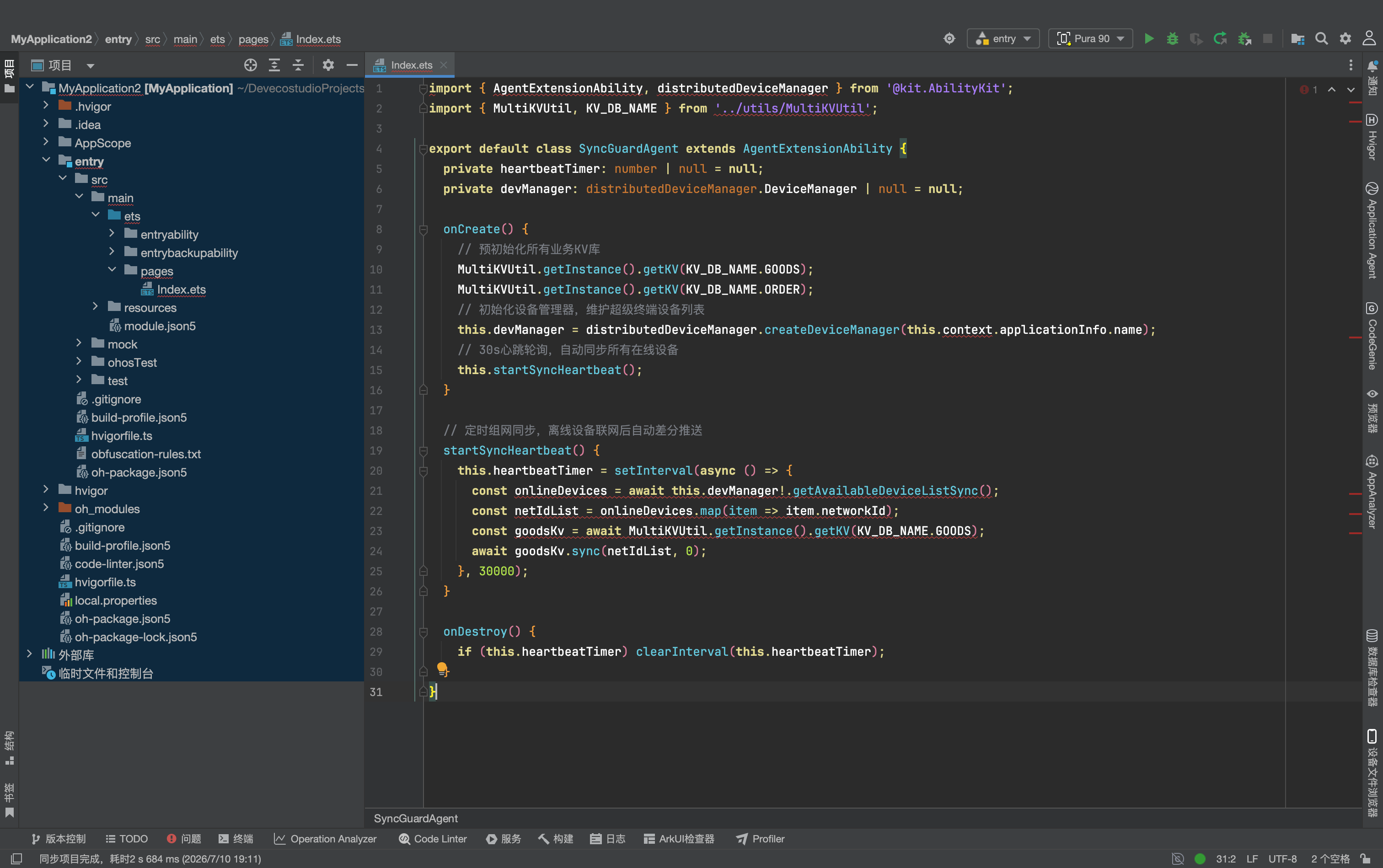This screenshot has width=1383, height=868.
Task: Click the stop square icon
Action: (x=1268, y=38)
